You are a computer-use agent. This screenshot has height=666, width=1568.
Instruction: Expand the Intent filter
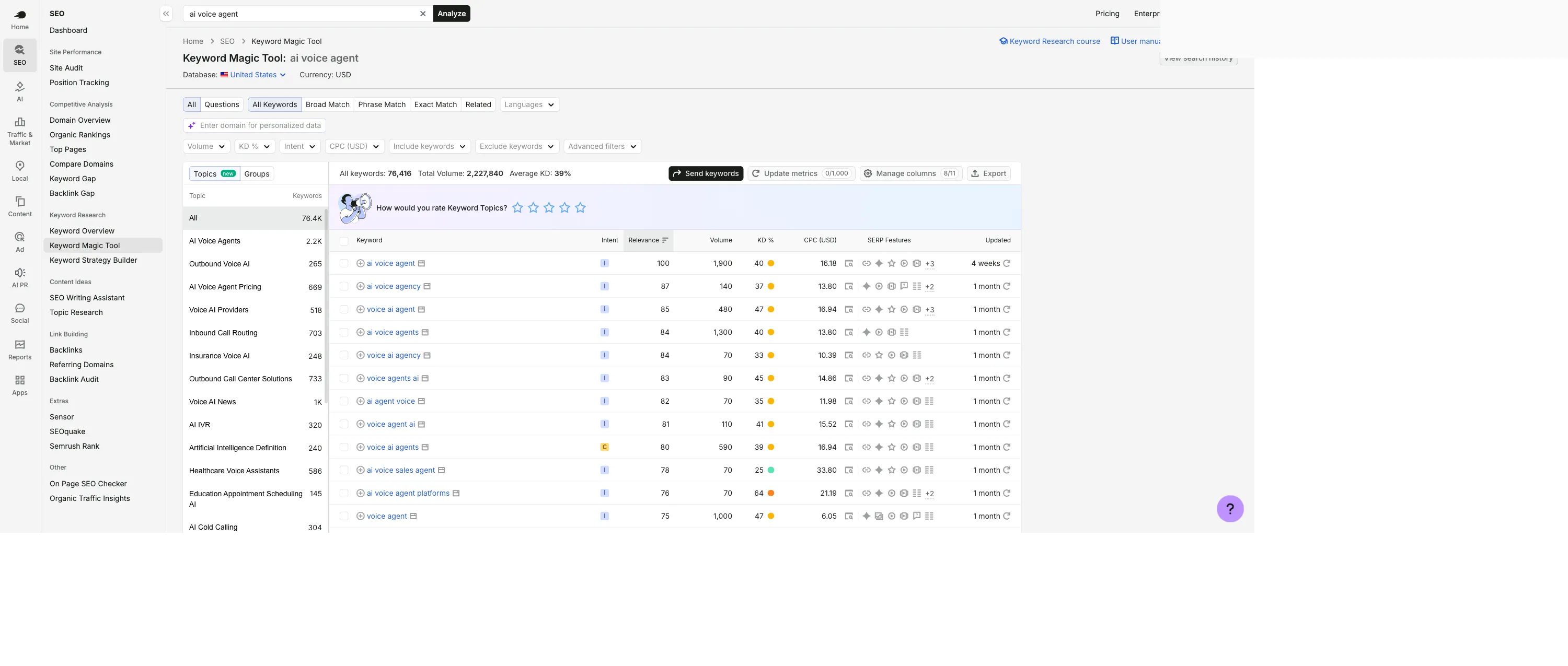[299, 146]
